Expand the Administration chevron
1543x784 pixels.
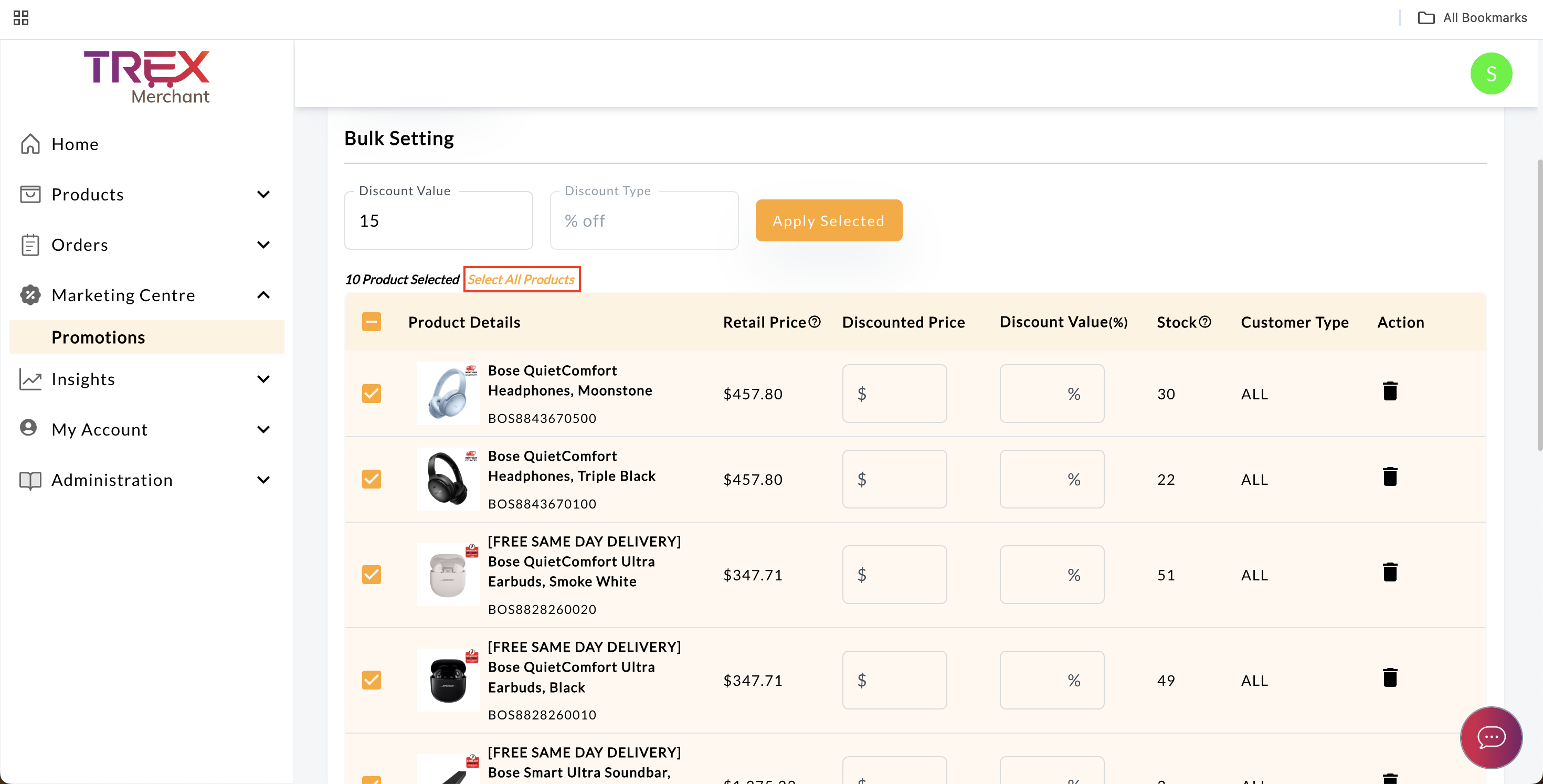point(263,480)
